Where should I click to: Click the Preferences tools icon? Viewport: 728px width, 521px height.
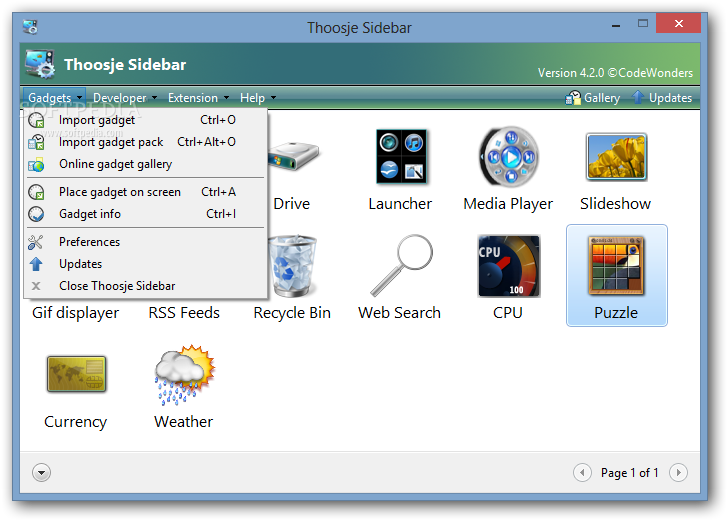coord(35,242)
